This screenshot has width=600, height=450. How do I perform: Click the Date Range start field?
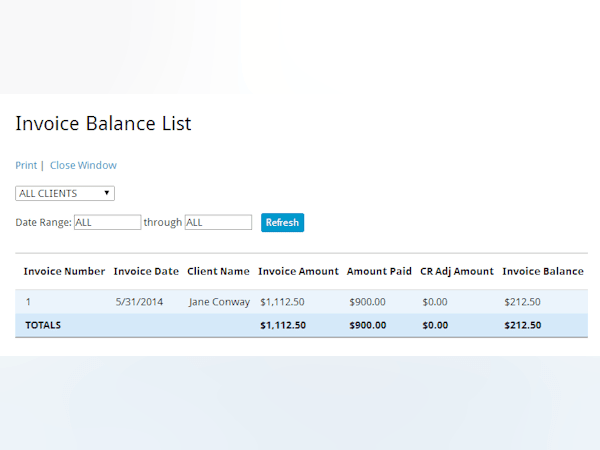[107, 222]
